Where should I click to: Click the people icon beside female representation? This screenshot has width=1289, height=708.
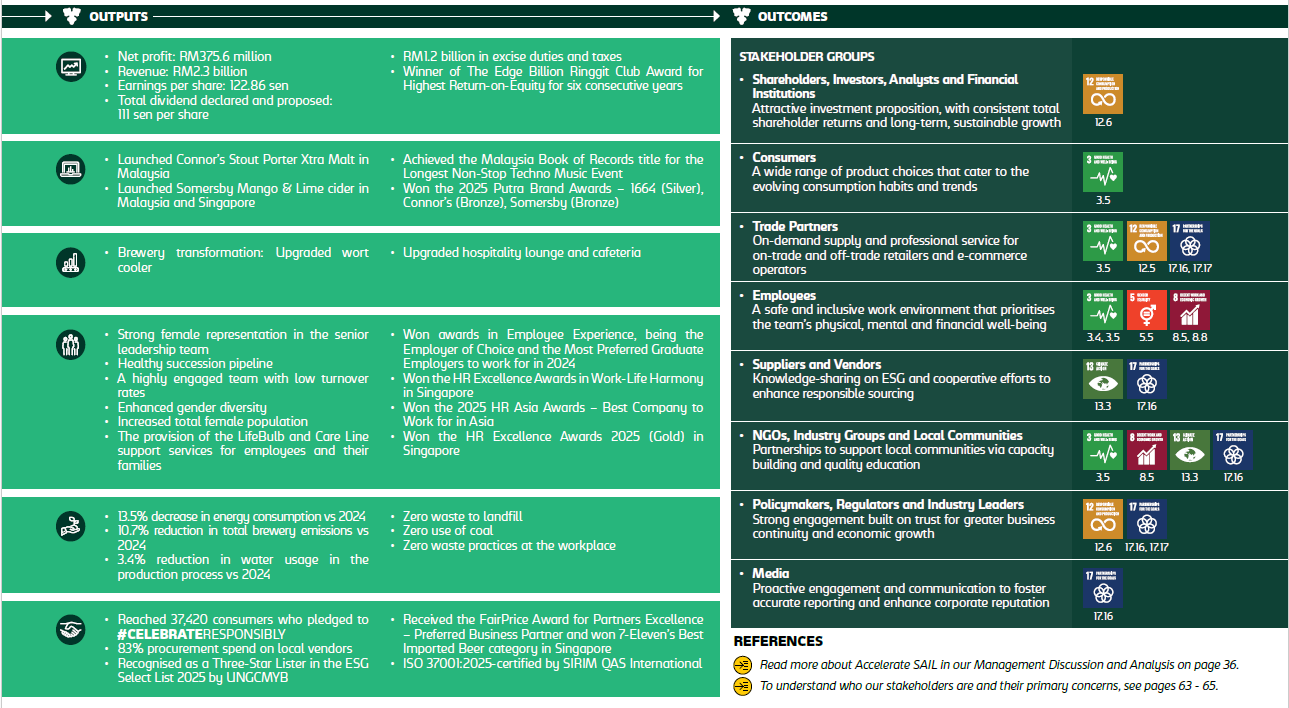71,344
